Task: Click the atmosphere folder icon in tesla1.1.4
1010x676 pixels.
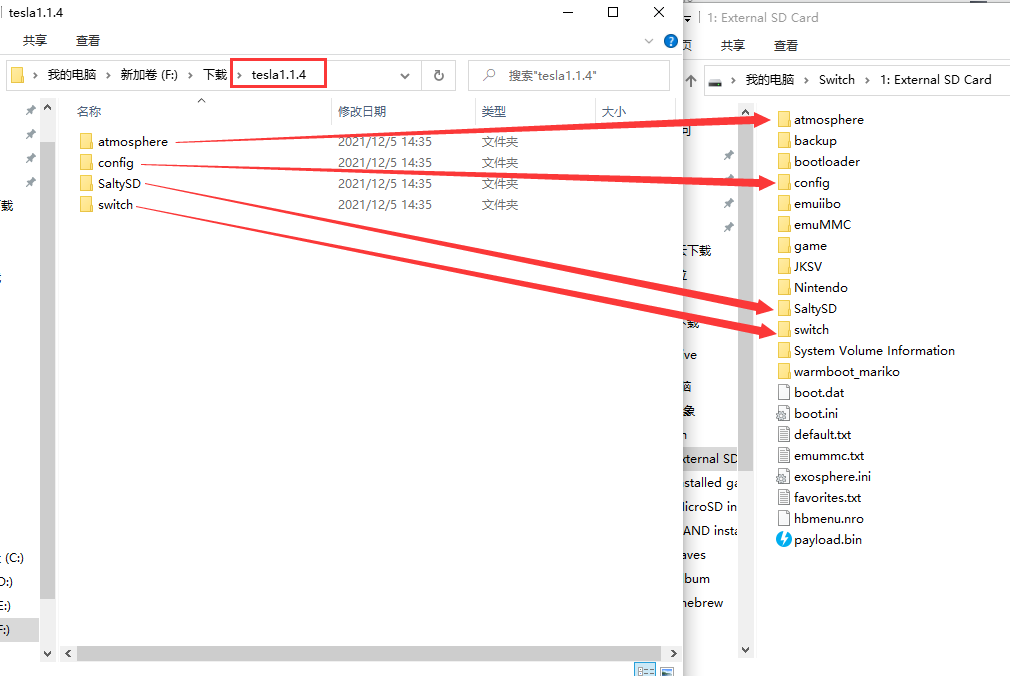Action: [x=86, y=142]
